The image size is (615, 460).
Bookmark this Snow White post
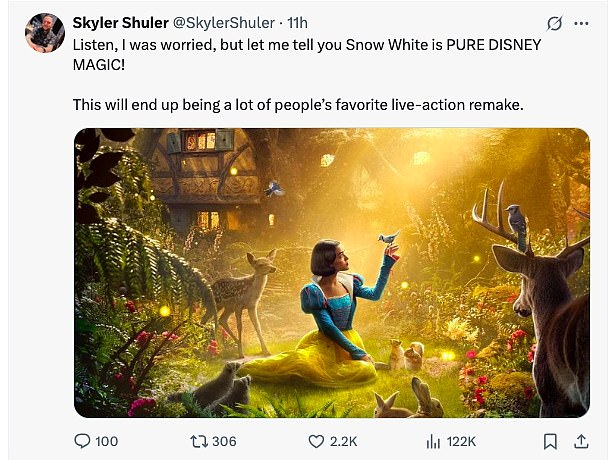(x=549, y=441)
